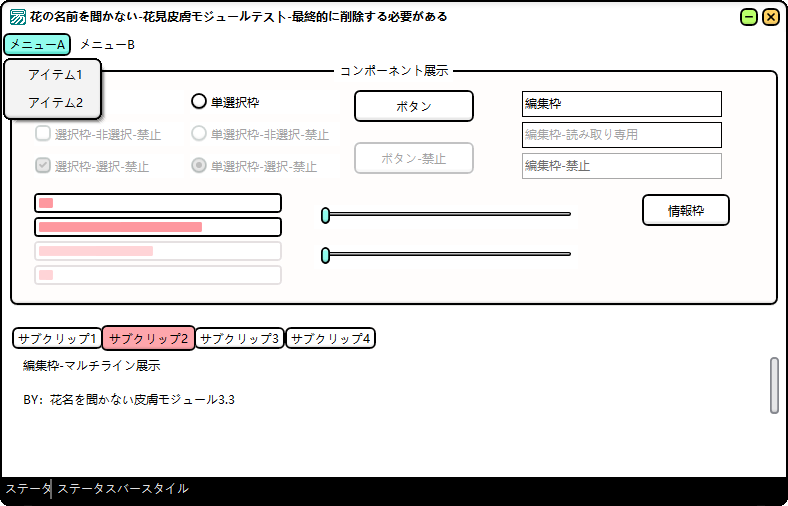Close the window with the orange X button
The width and height of the screenshot is (788, 506).
click(771, 17)
